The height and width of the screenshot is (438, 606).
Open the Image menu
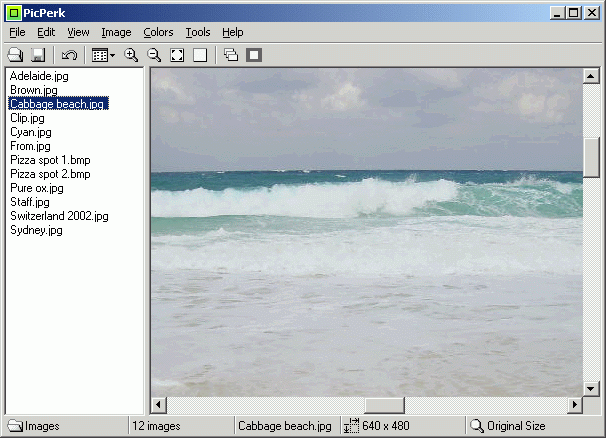(x=116, y=32)
